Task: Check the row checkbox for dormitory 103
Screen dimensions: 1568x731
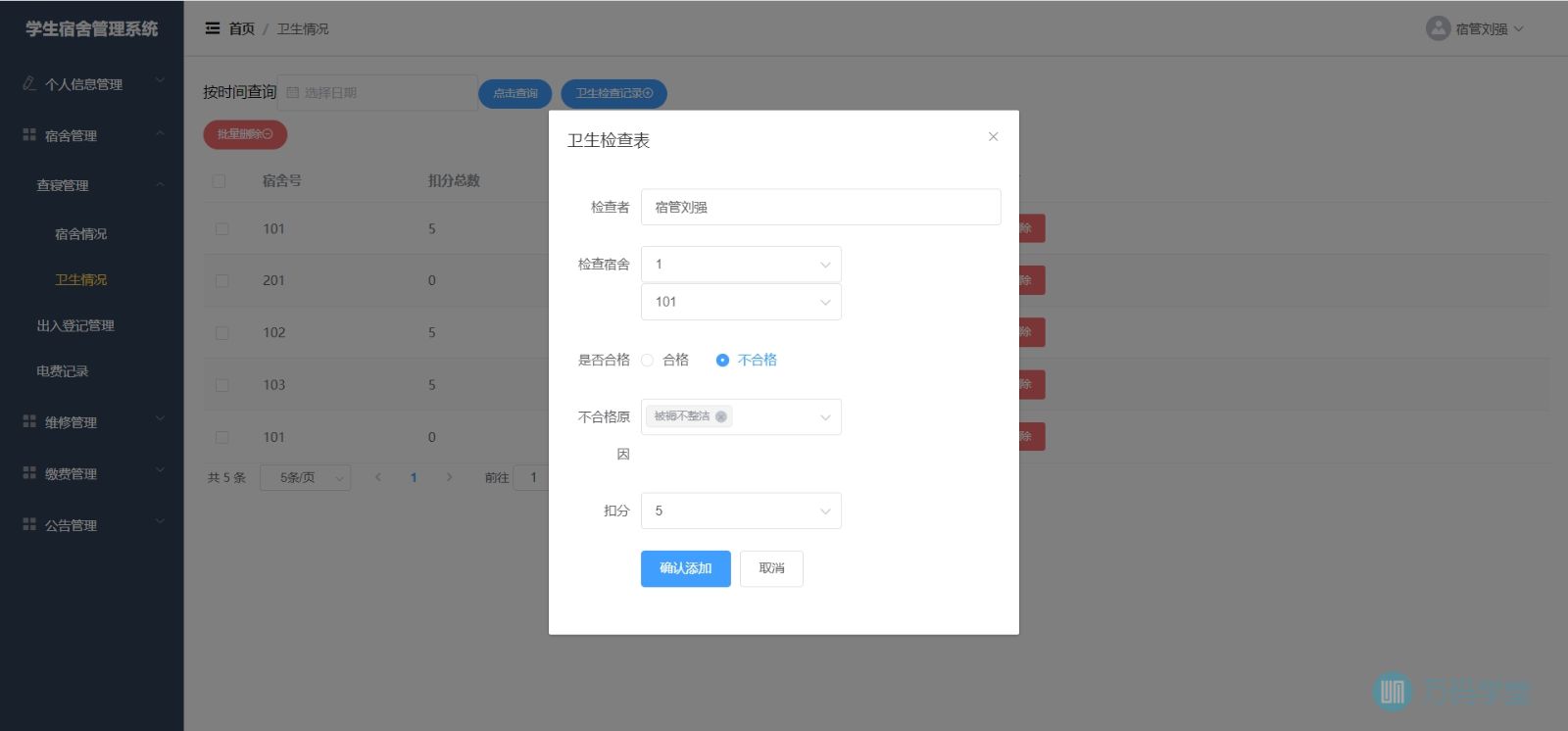Action: coord(221,385)
